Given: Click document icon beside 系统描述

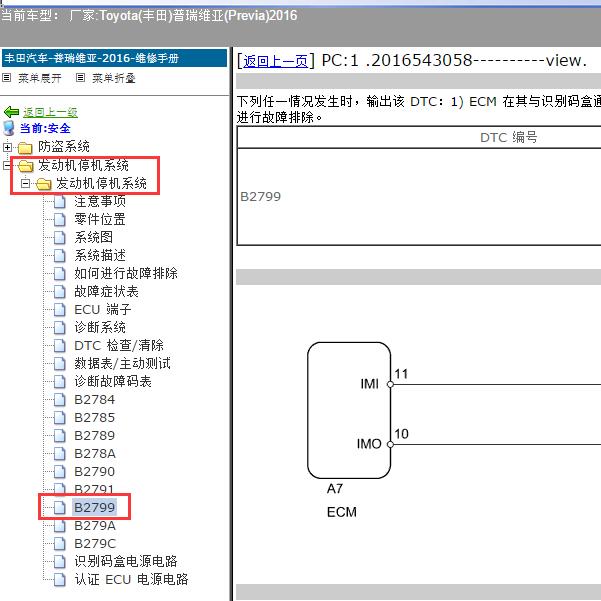Looking at the screenshot, I should coord(59,255).
